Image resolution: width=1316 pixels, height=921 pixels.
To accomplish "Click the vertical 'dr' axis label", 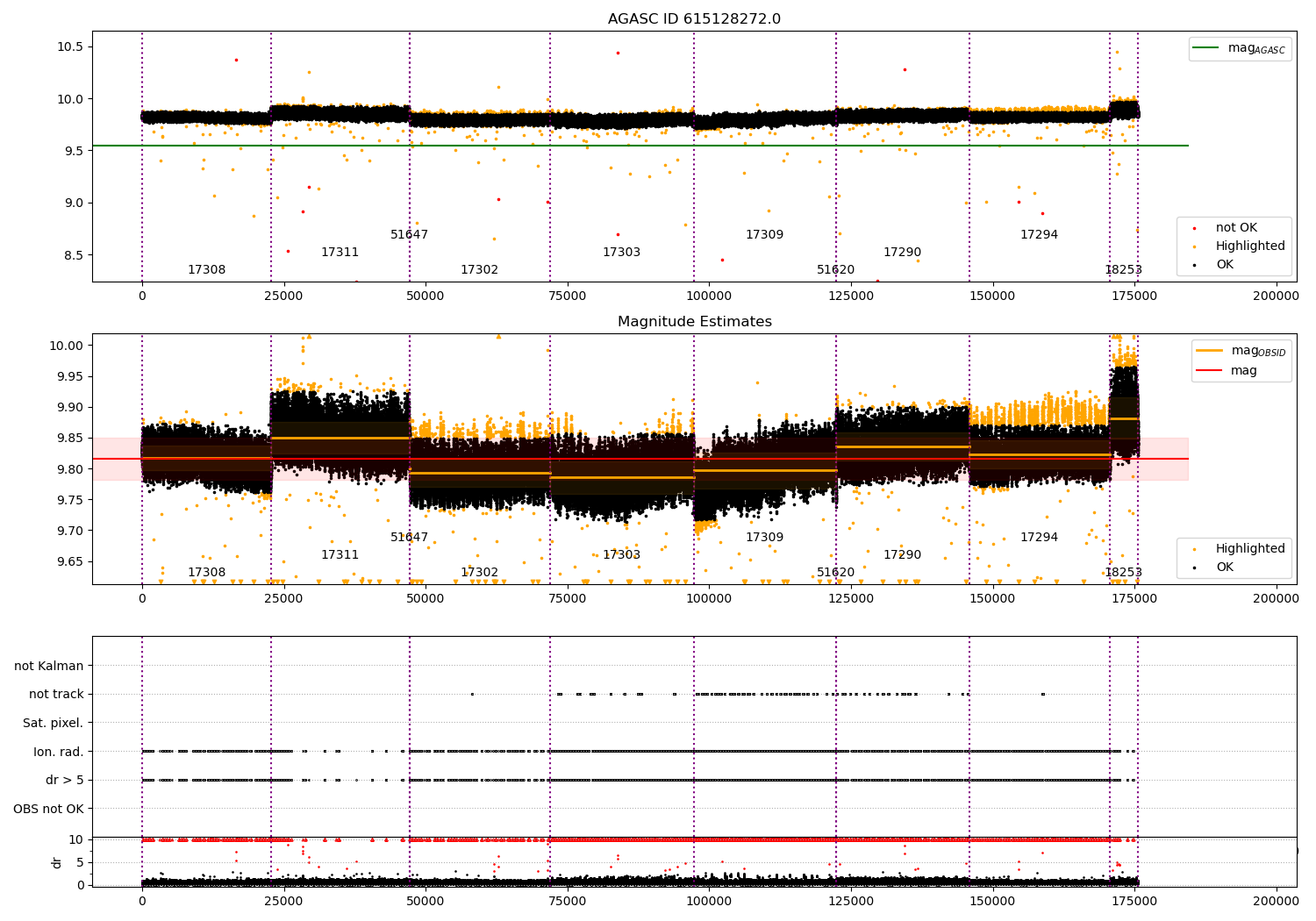I will pyautogui.click(x=57, y=862).
